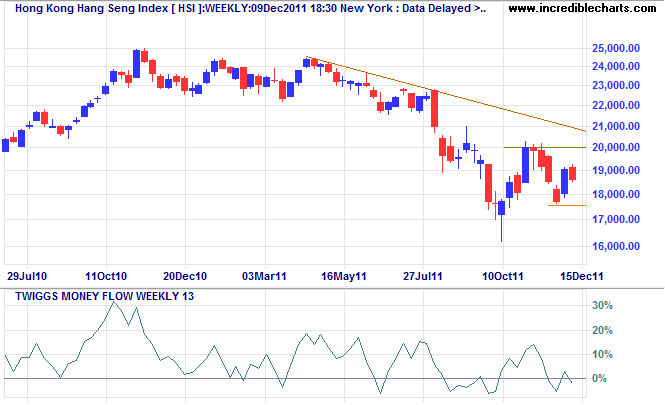The image size is (665, 405).
Task: Click the 16,000.00 price axis label
Action: [x=616, y=246]
